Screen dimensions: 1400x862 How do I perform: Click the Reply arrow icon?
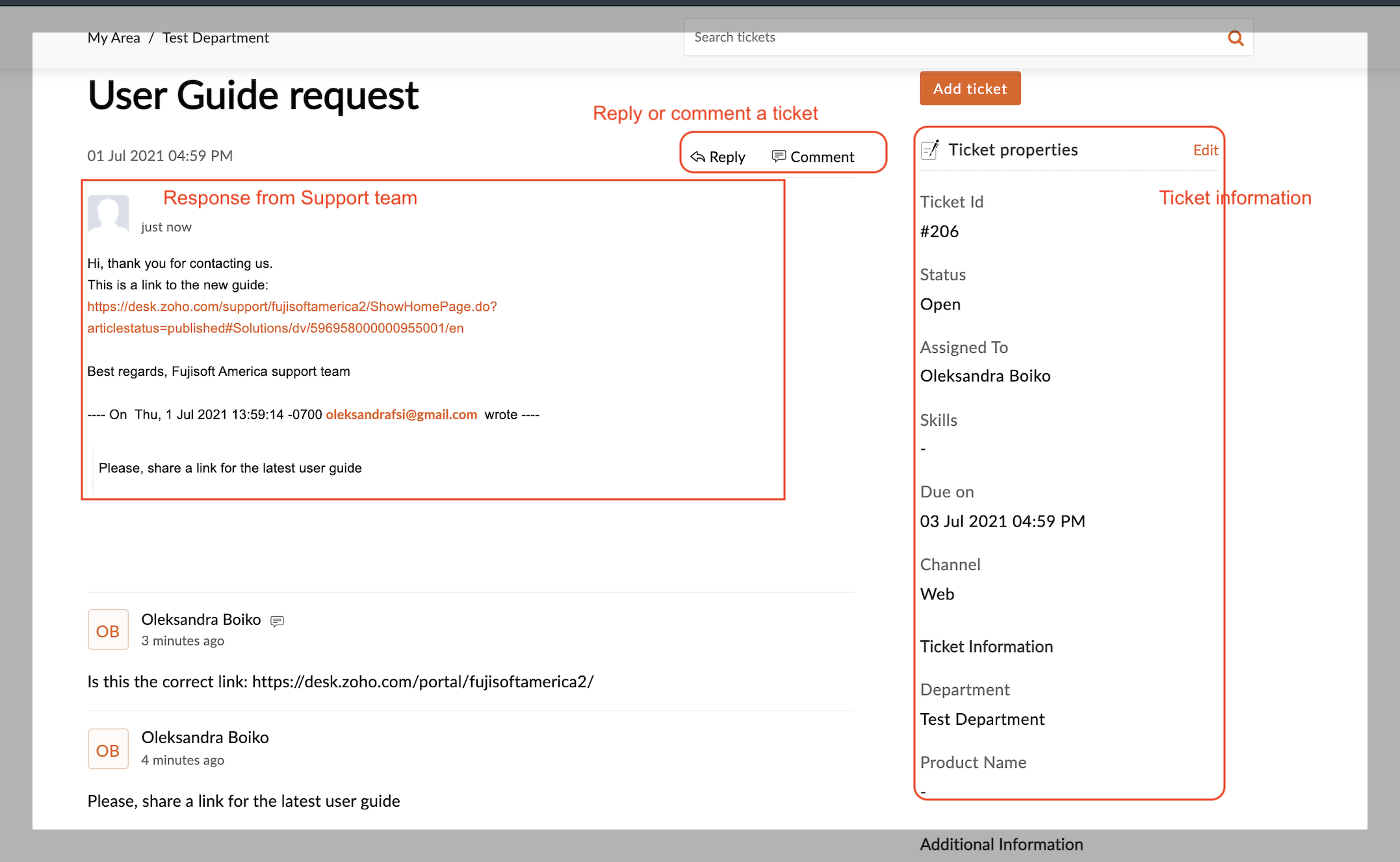[x=697, y=157]
